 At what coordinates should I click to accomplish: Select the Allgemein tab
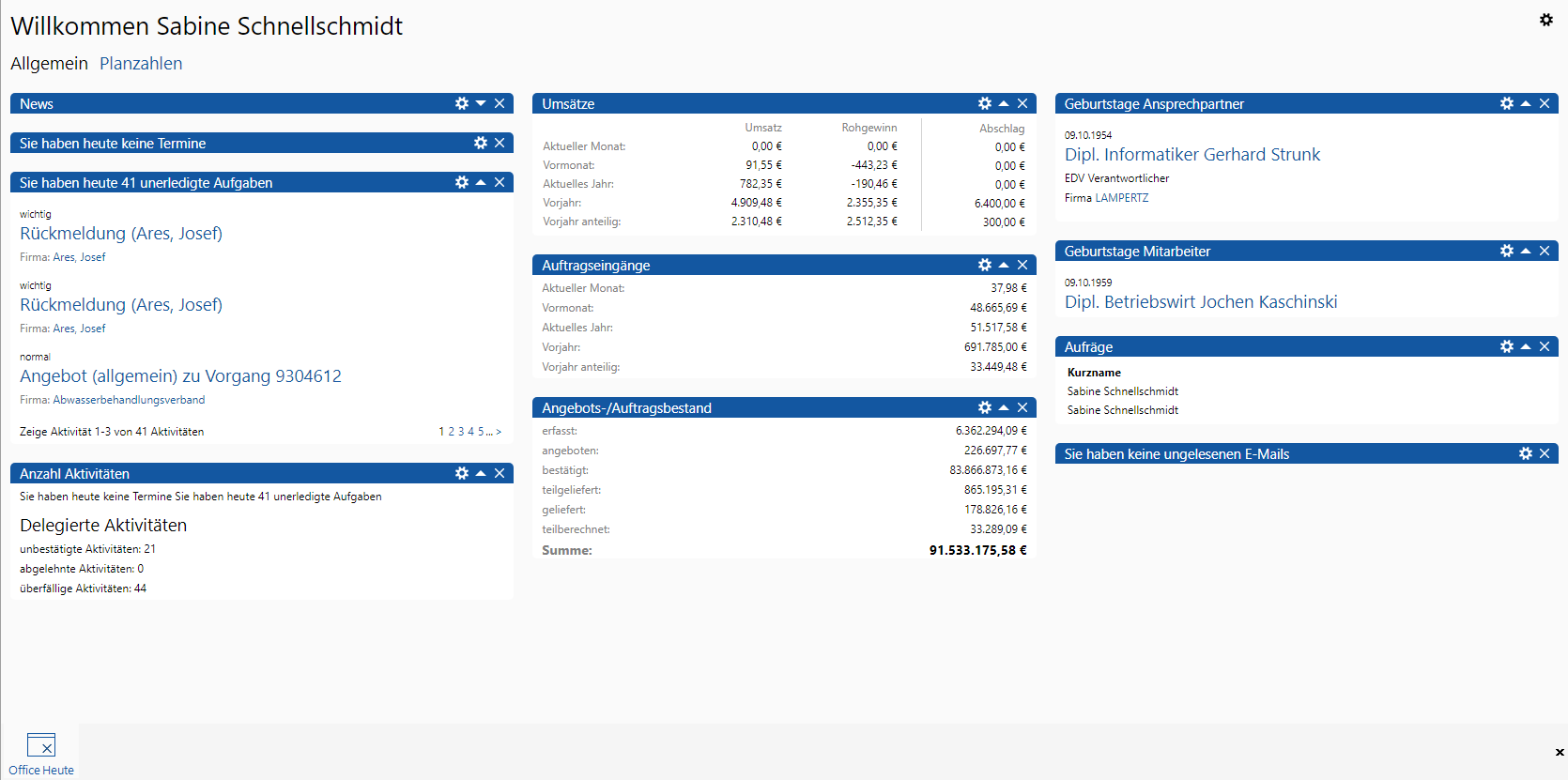[49, 64]
